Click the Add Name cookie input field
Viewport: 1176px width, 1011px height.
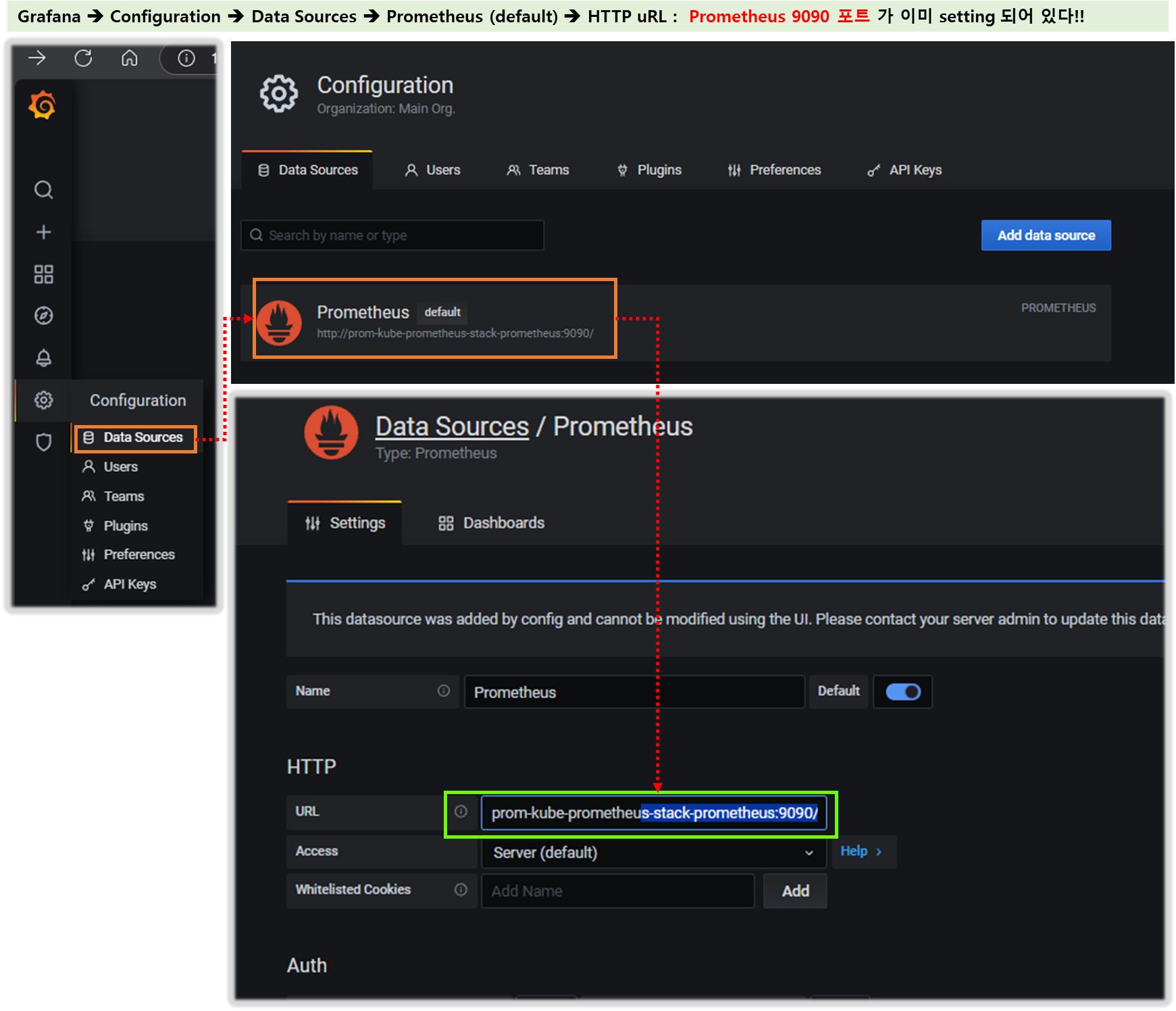tap(618, 891)
